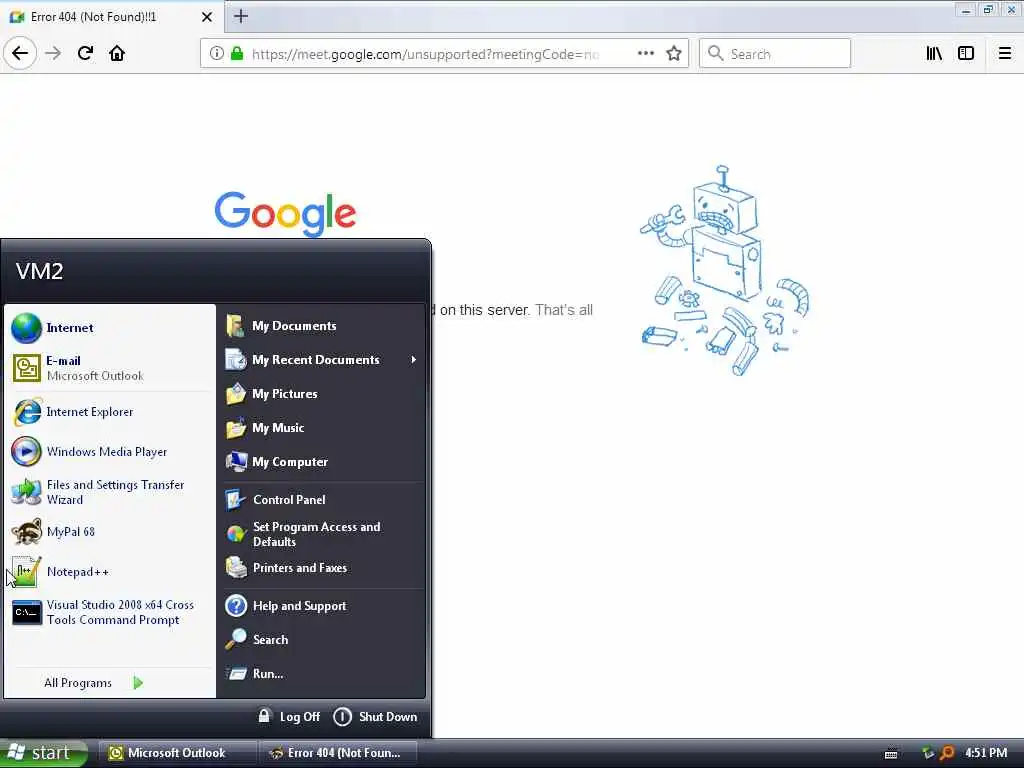Click the meet.google.com address bar URL
Screen dimensions: 1024x768
click(x=424, y=54)
